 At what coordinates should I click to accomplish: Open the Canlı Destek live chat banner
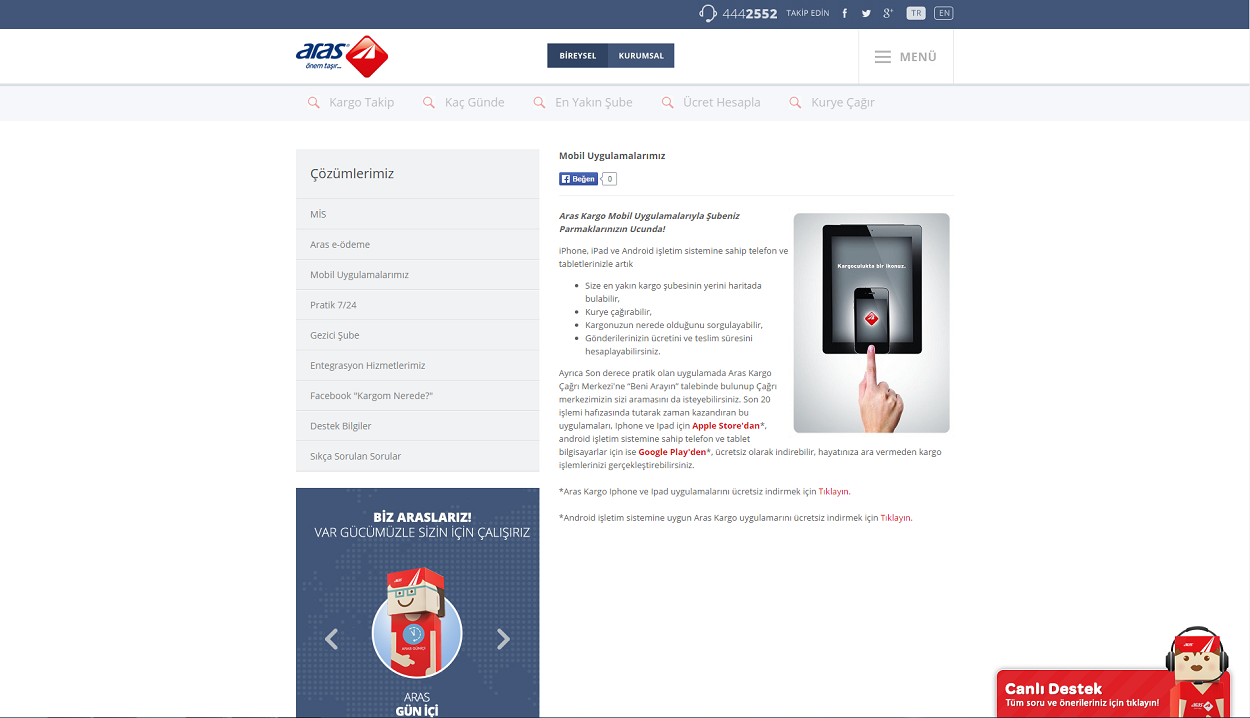click(x=1113, y=694)
